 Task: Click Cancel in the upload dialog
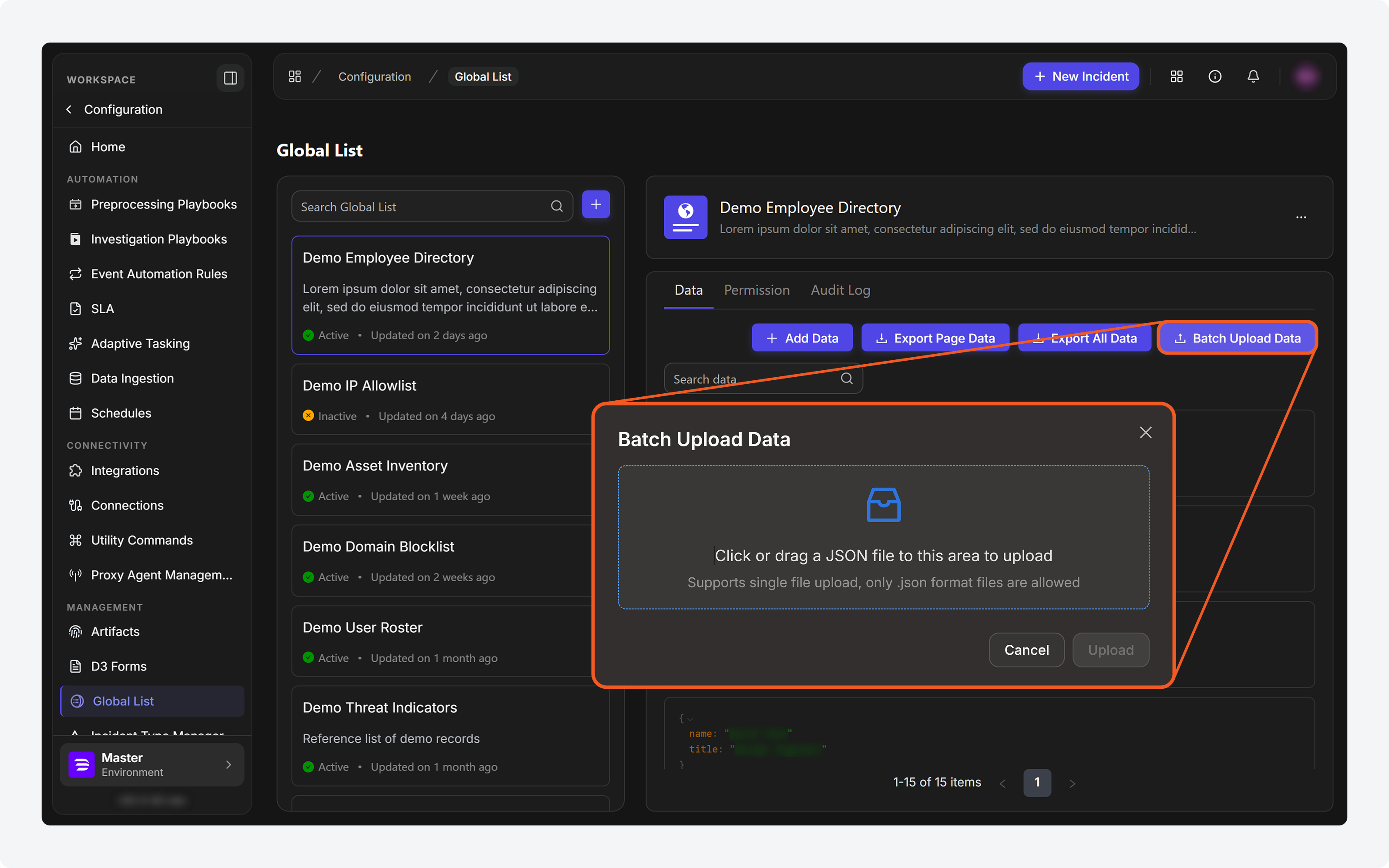1026,650
